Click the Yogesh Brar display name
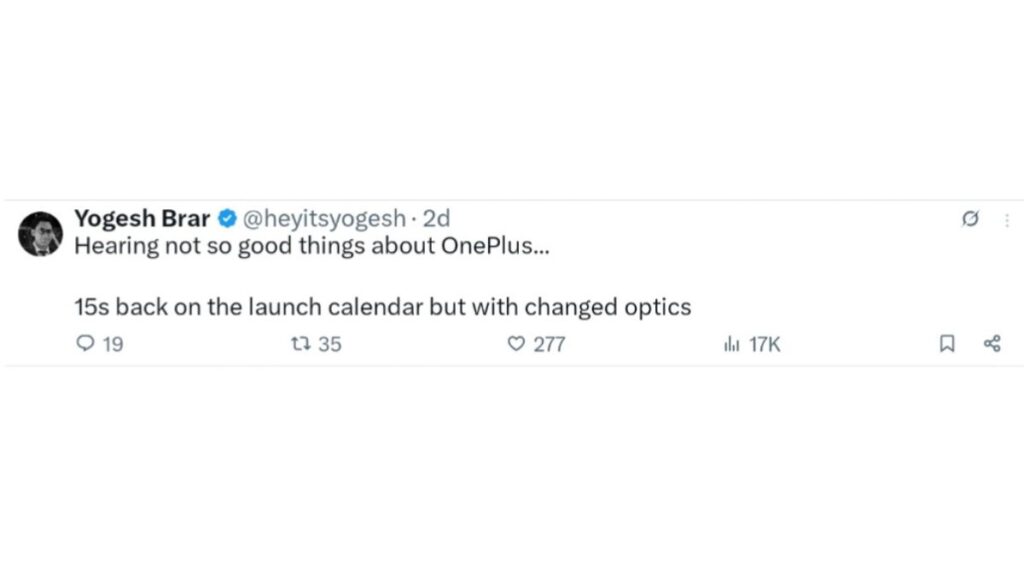This screenshot has height=585, width=1024. point(141,219)
